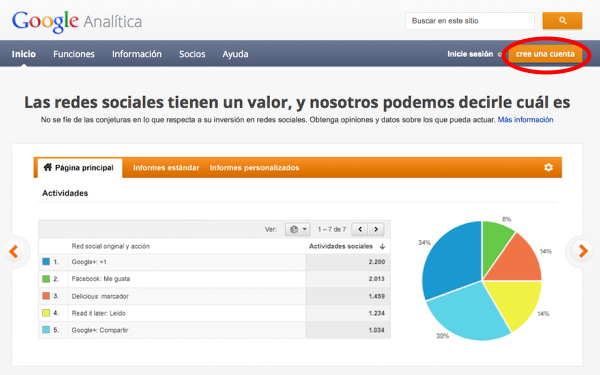Viewport: 600px width, 375px height.
Task: Switch to Informes personalizados tab
Action: point(254,168)
